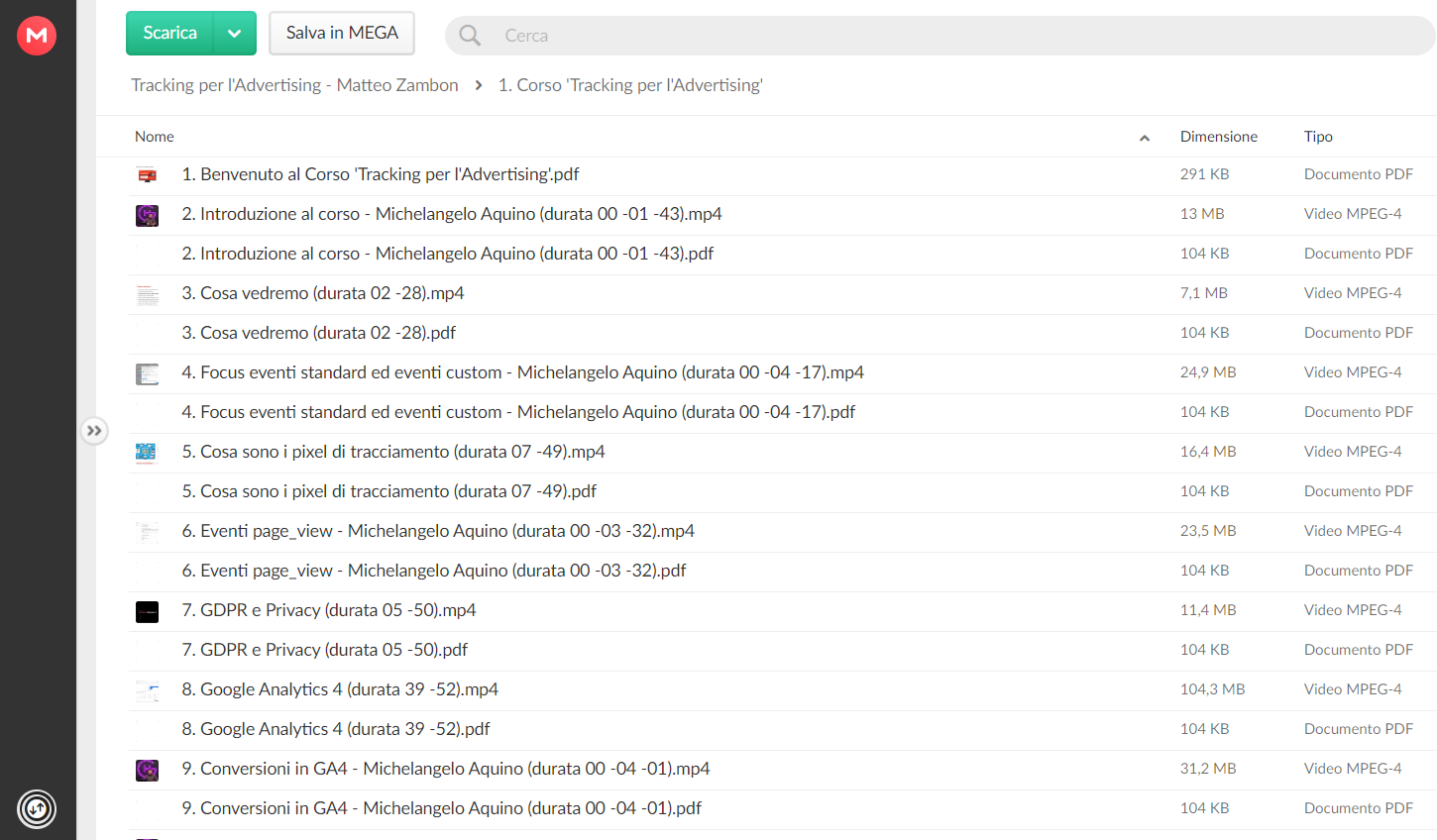Click the 16,4 MB size cell
The image size is (1437, 840).
[x=1208, y=452]
